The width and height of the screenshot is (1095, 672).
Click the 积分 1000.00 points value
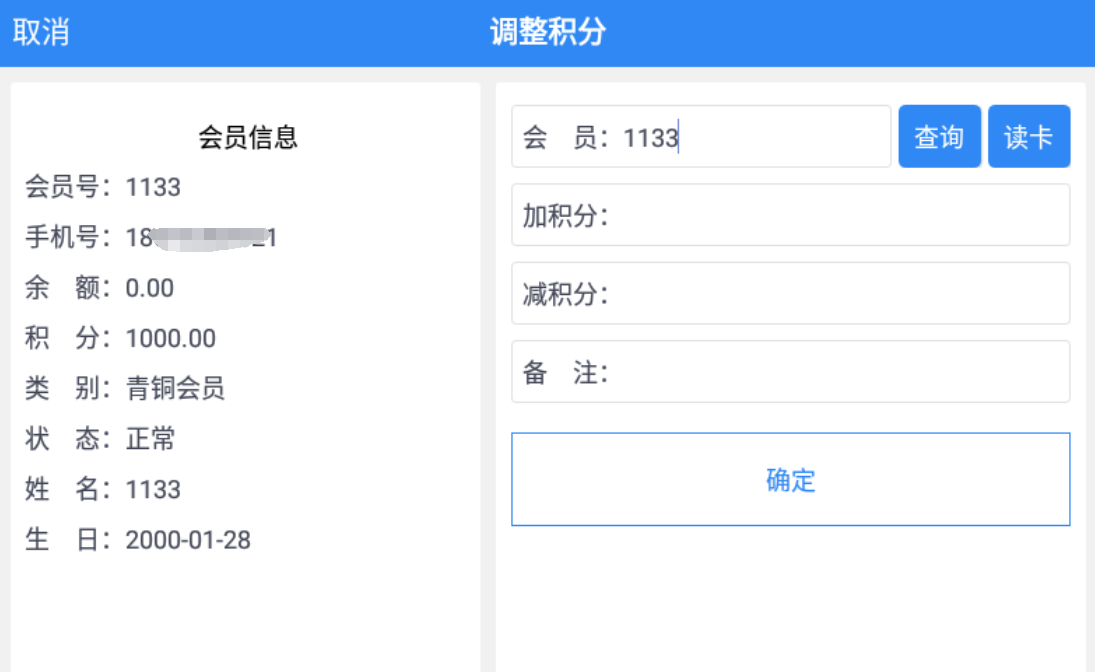(170, 338)
